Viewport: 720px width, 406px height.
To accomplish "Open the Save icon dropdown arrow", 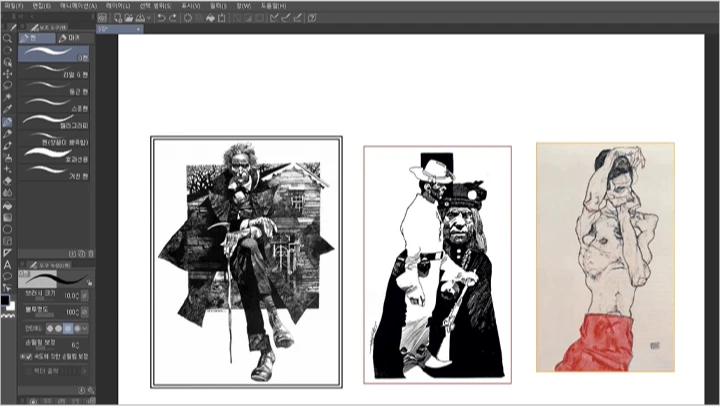I will point(148,18).
